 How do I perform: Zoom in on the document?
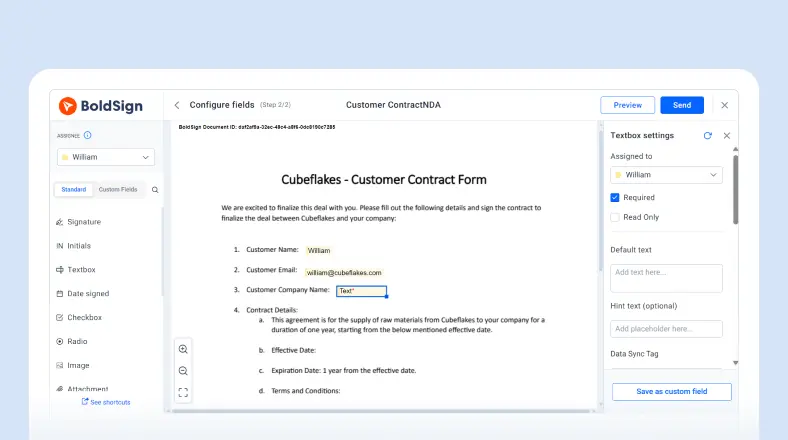coord(183,349)
